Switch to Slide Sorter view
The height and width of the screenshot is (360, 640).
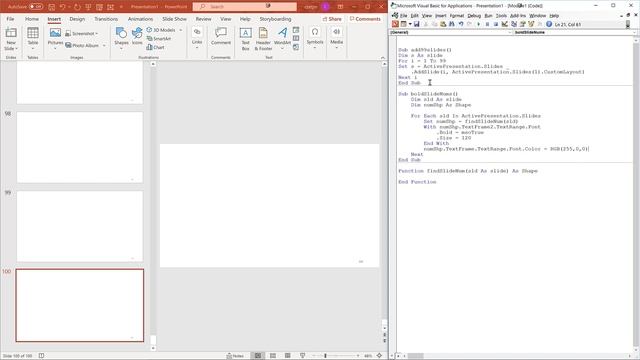pyautogui.click(x=273, y=356)
